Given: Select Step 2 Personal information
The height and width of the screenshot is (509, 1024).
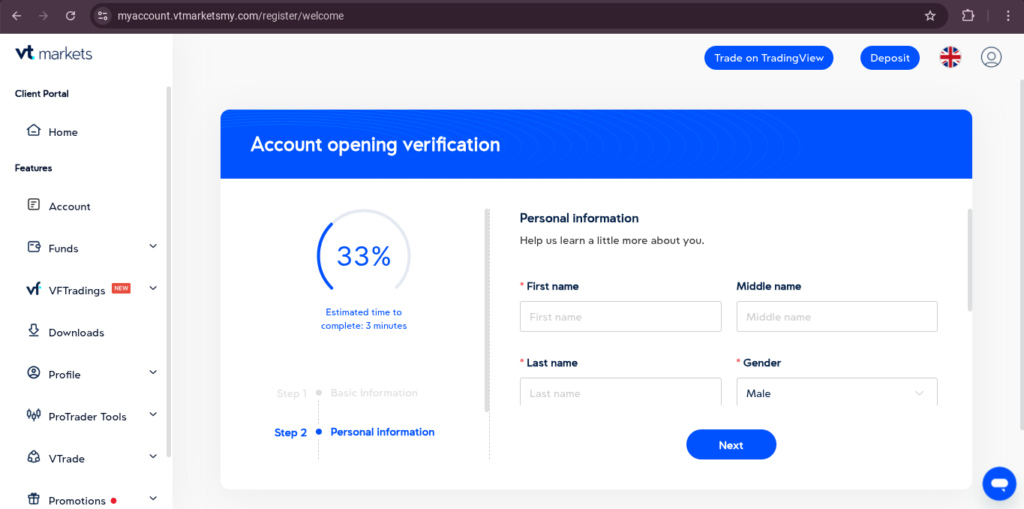Looking at the screenshot, I should (x=355, y=432).
